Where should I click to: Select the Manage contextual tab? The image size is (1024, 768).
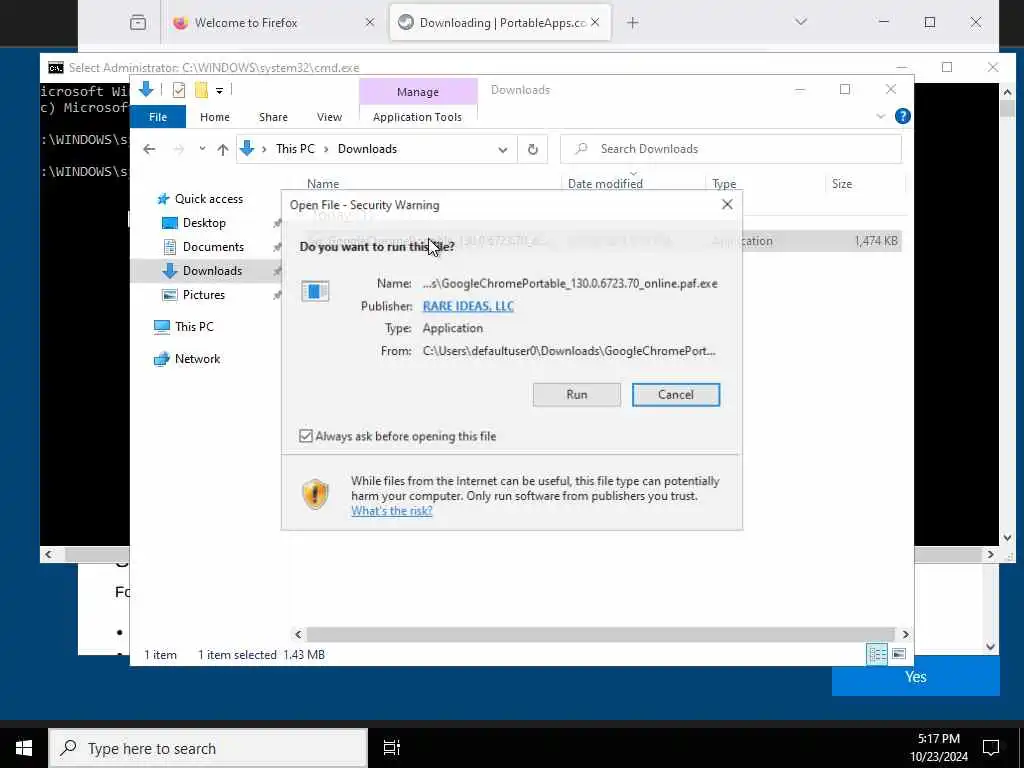tap(418, 92)
